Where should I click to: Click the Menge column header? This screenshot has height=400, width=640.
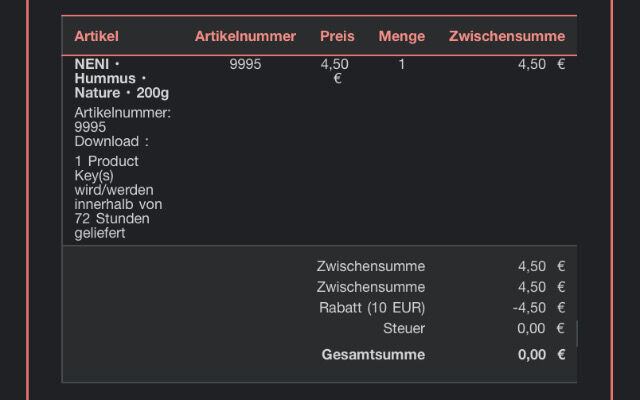coord(402,36)
